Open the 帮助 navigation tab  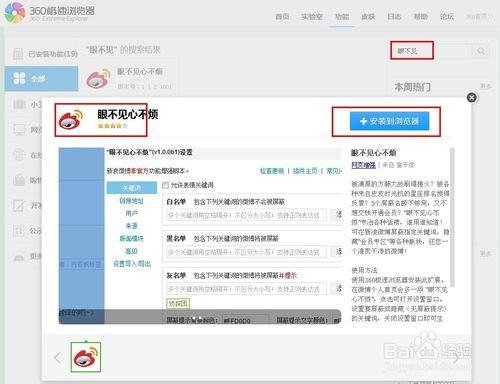[421, 17]
